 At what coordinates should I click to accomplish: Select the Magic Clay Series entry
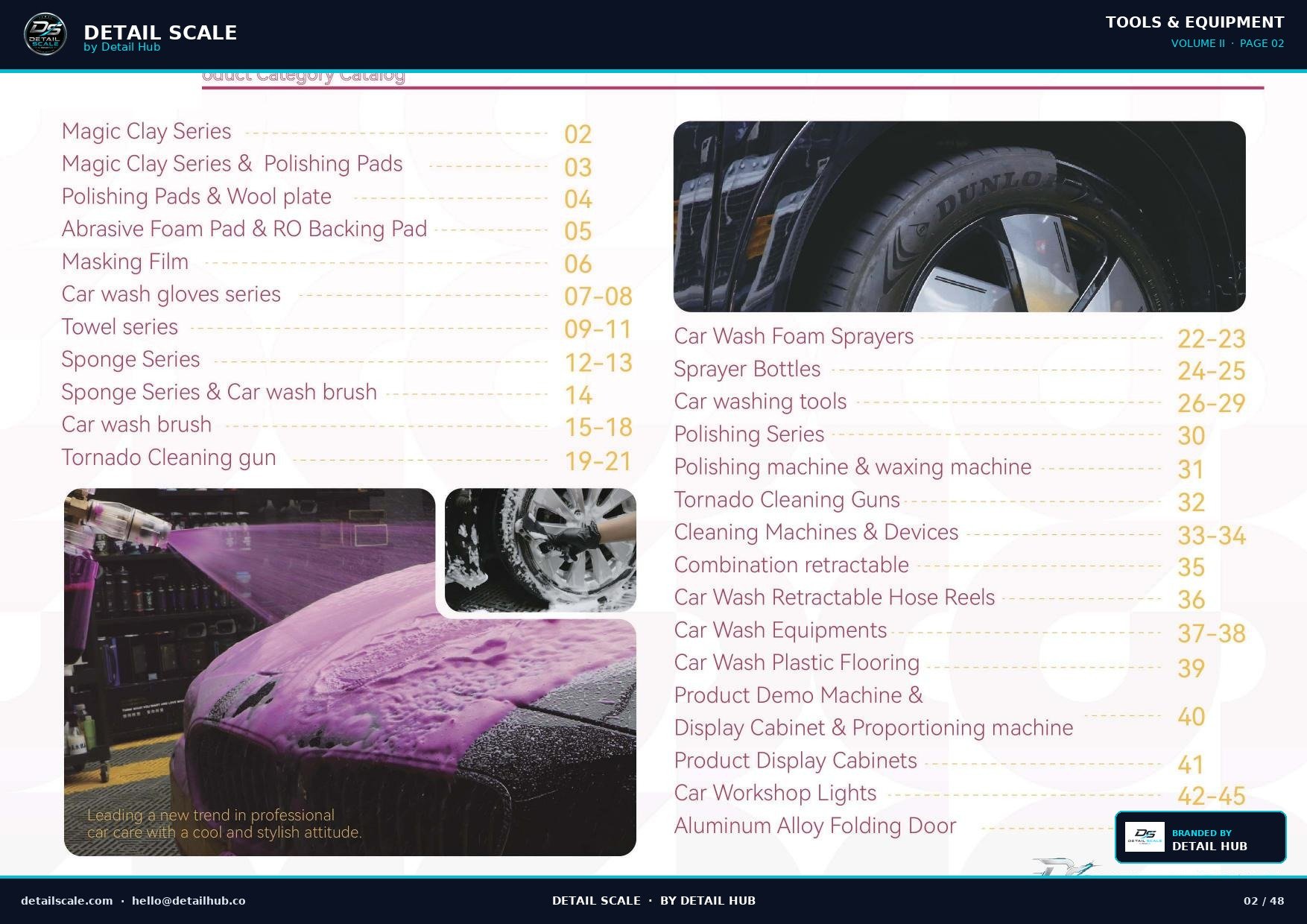147,131
